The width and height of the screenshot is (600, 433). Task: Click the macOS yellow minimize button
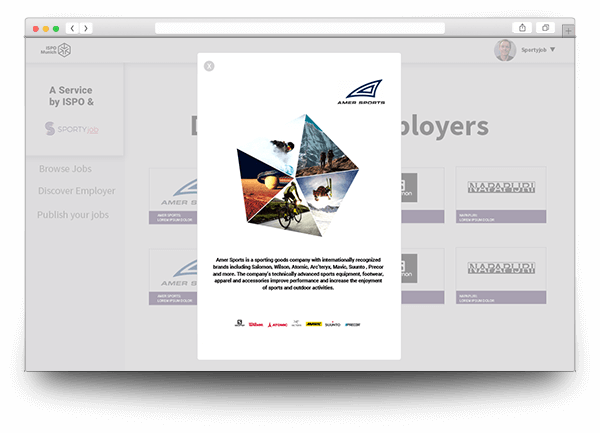46,29
